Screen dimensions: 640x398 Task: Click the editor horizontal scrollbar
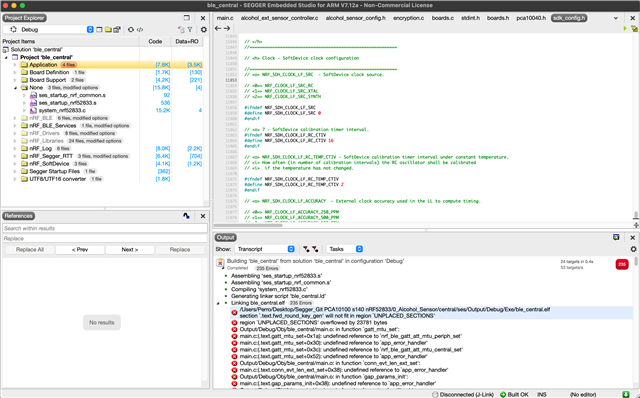click(x=248, y=225)
